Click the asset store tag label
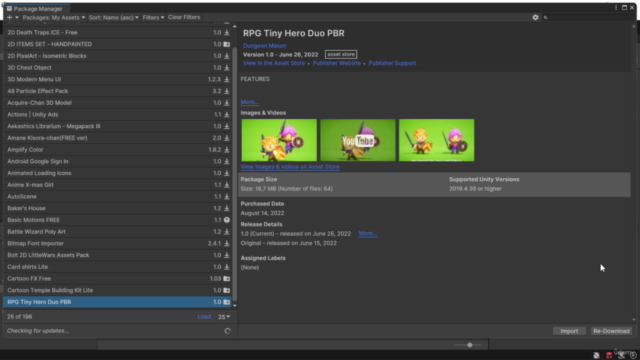640x360 pixels. (341, 54)
